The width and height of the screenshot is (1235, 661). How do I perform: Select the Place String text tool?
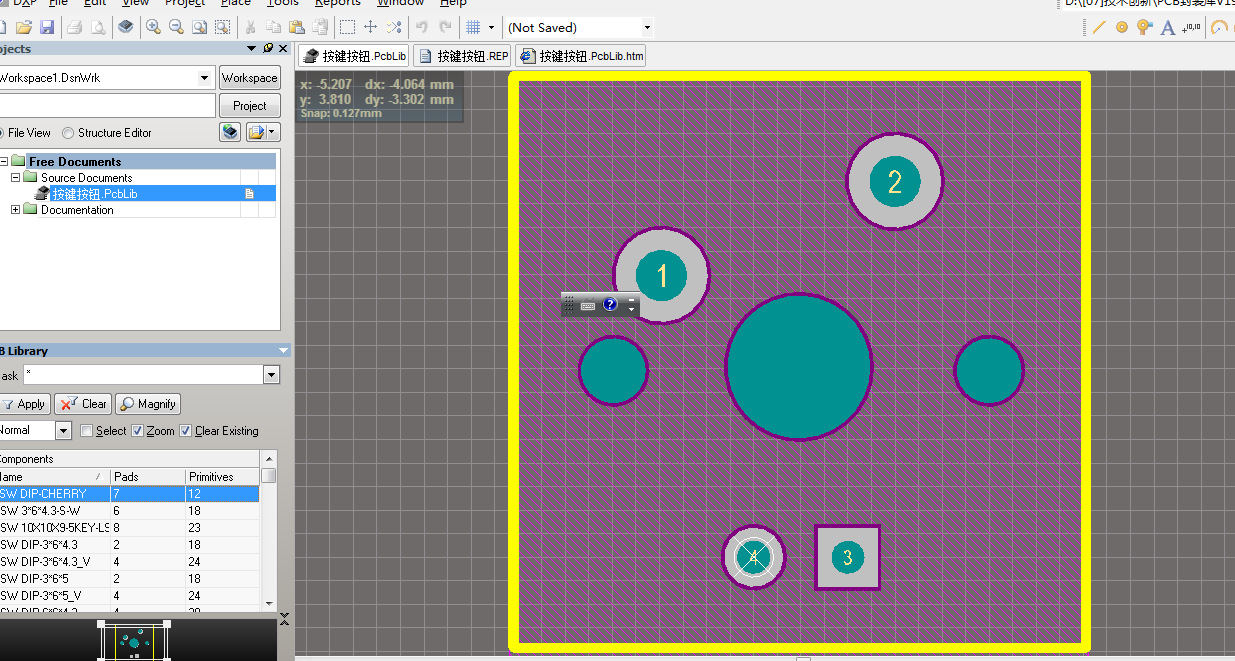(x=1167, y=27)
